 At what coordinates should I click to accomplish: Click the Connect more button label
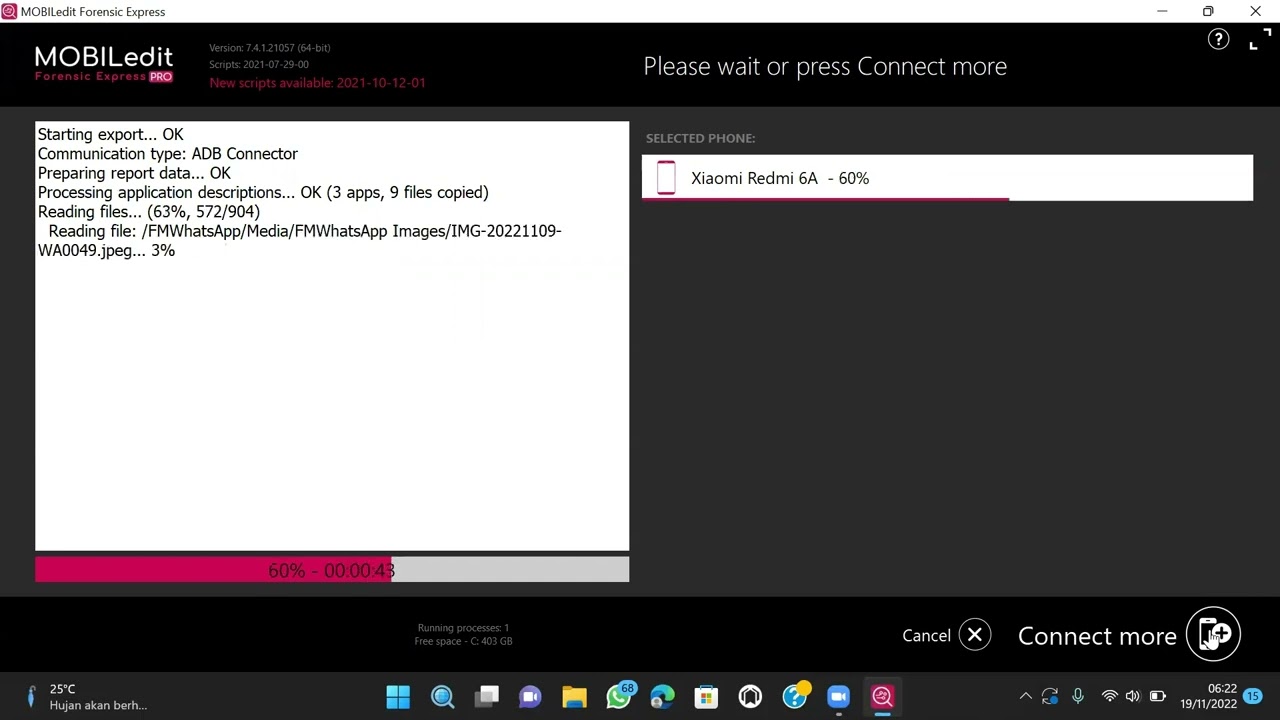1097,636
